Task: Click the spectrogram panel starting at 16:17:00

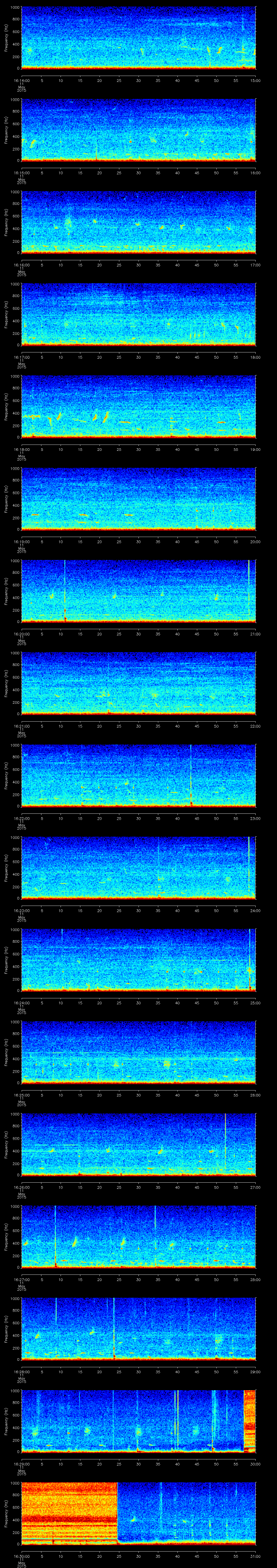Action: click(x=138, y=315)
